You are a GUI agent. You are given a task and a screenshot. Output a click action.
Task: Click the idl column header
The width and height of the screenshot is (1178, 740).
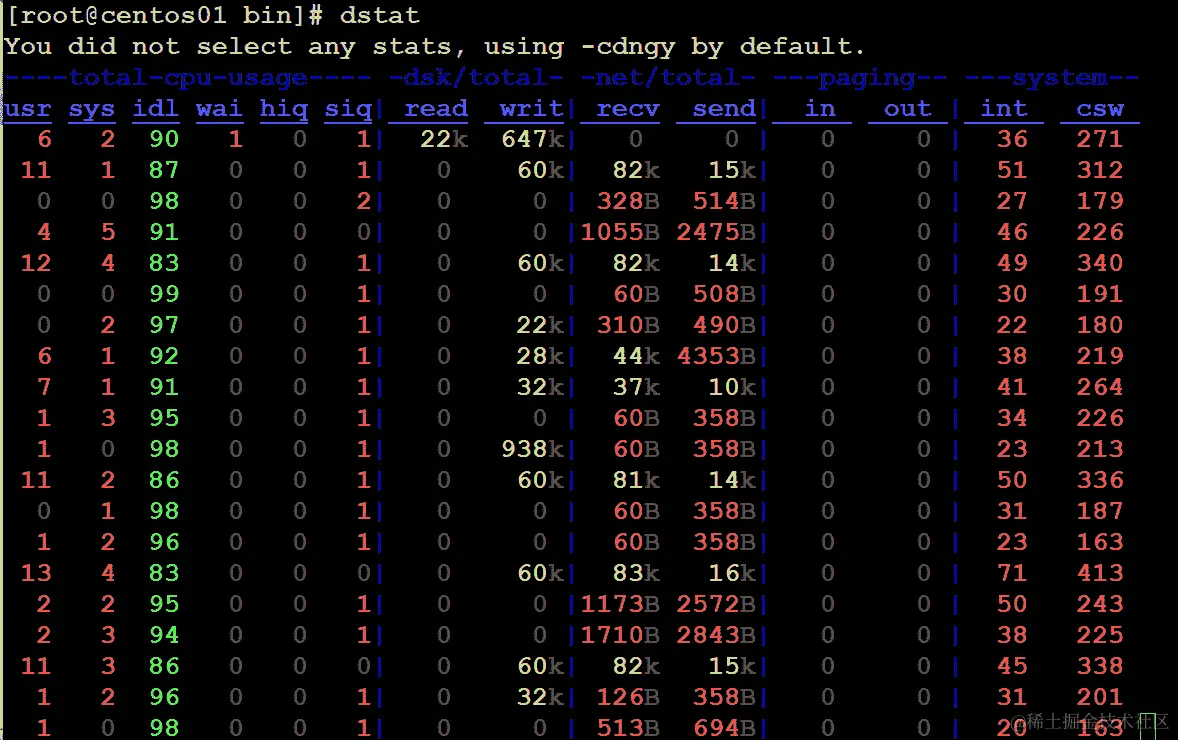[156, 109]
